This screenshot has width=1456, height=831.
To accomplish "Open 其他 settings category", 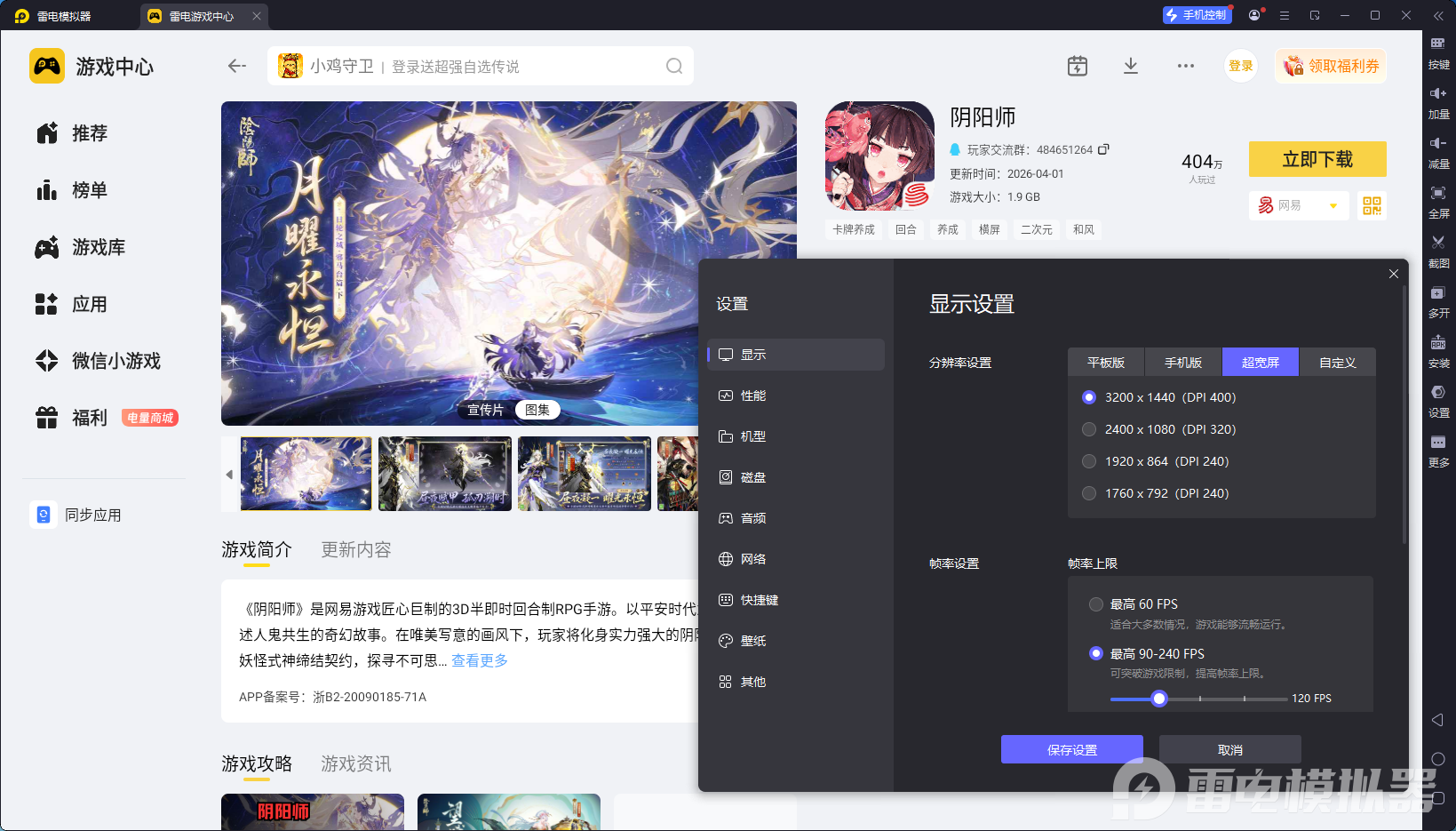I will point(796,682).
